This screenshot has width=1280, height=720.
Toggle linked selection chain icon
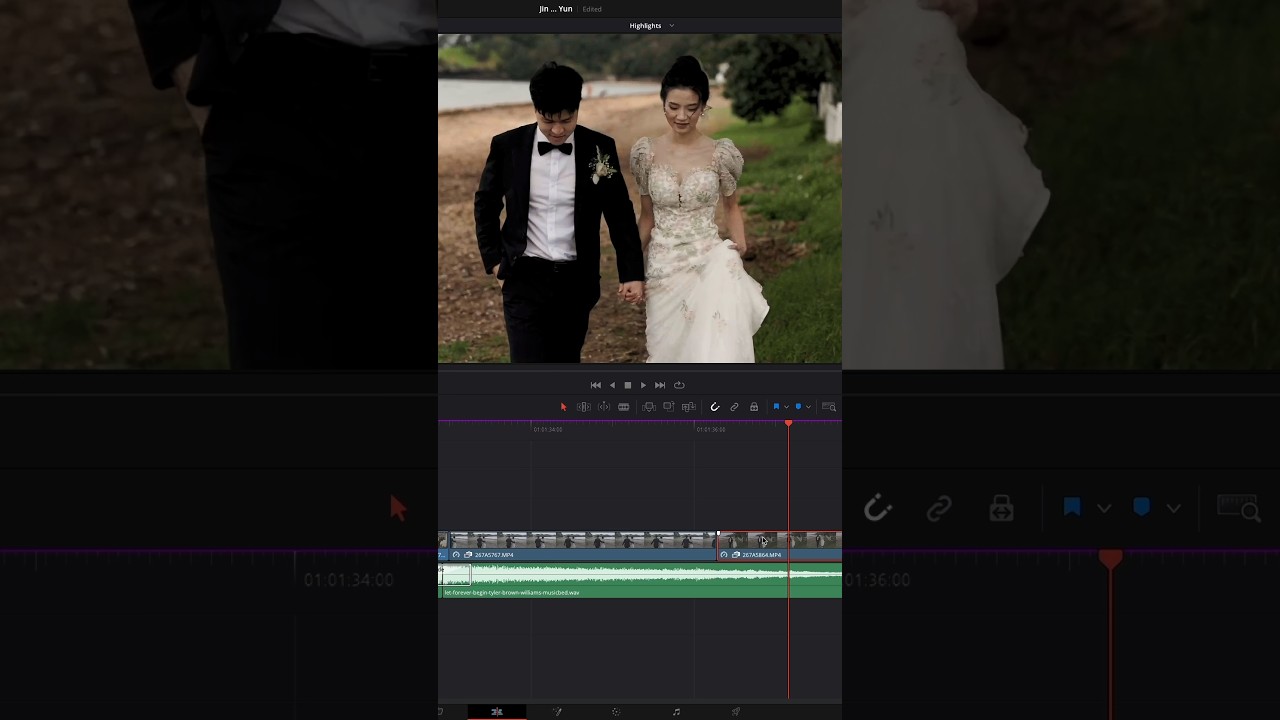734,407
